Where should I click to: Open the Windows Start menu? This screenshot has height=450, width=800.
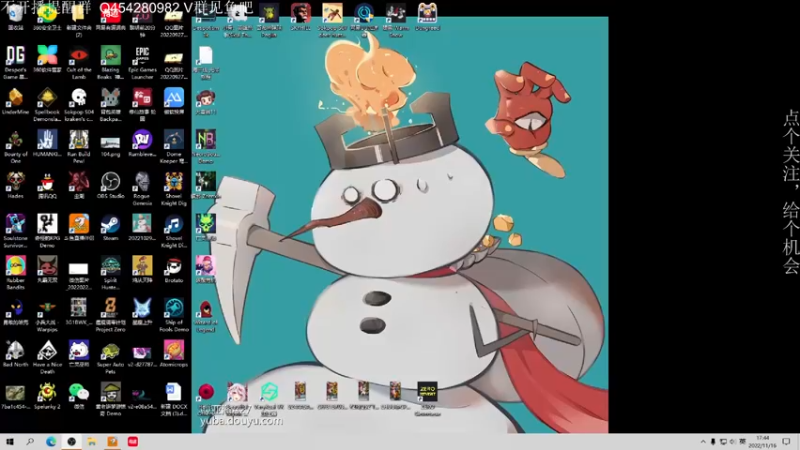point(10,441)
